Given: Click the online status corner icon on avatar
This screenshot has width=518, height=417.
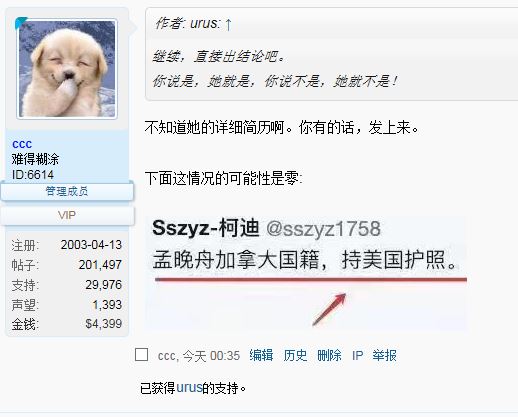Looking at the screenshot, I should click(21, 23).
